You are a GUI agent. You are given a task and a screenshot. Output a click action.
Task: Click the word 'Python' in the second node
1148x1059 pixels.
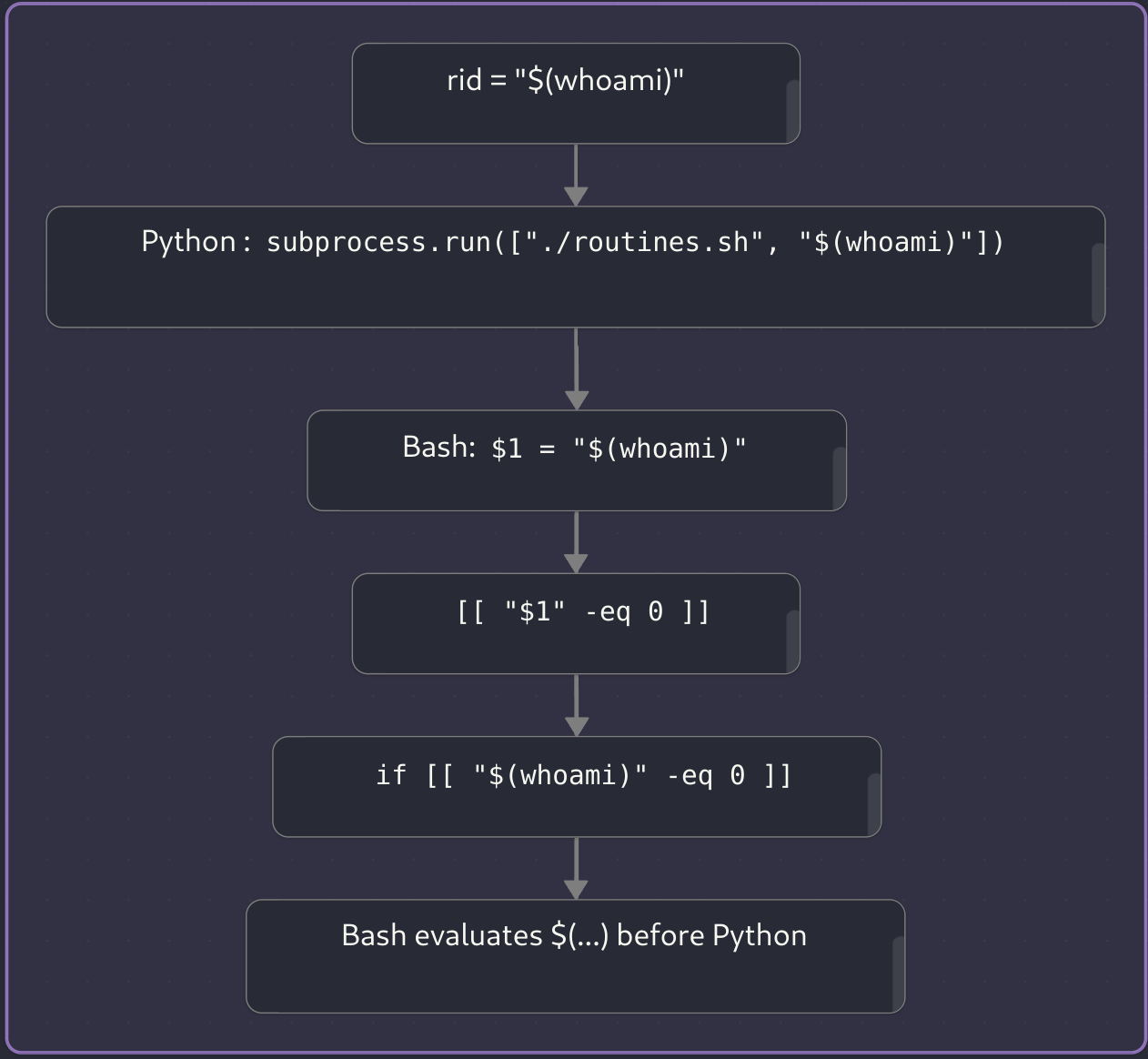pos(188,242)
